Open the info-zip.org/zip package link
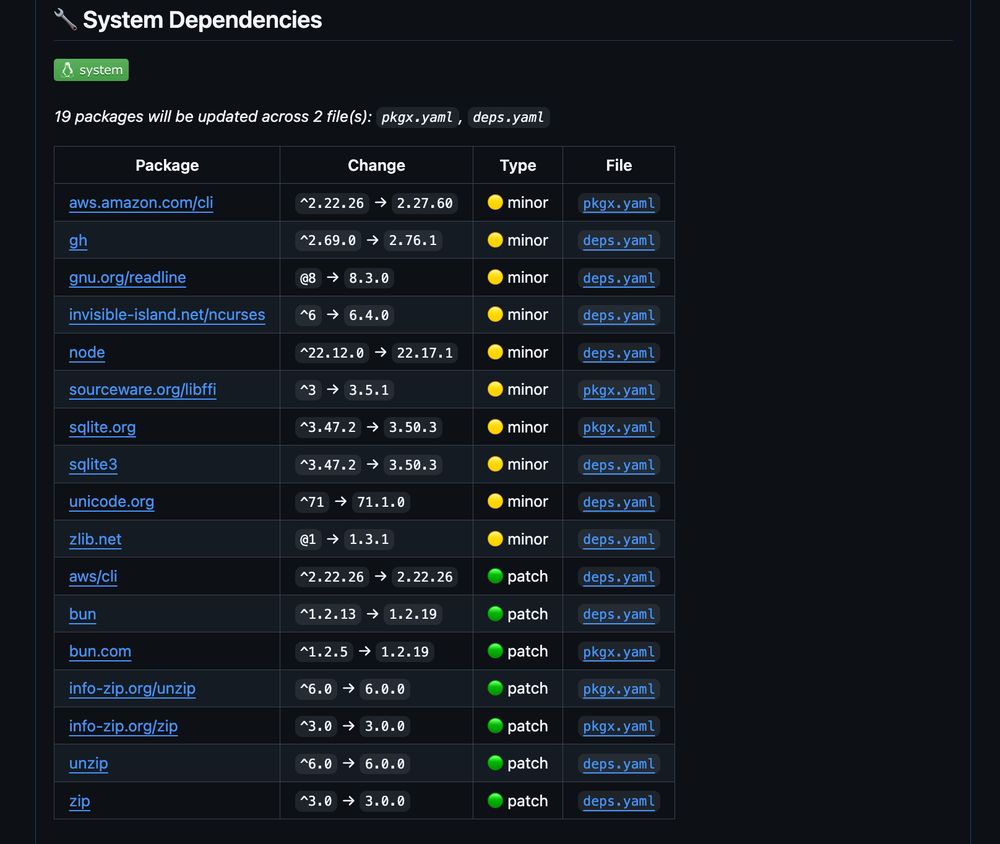This screenshot has height=844, width=1000. pos(123,726)
